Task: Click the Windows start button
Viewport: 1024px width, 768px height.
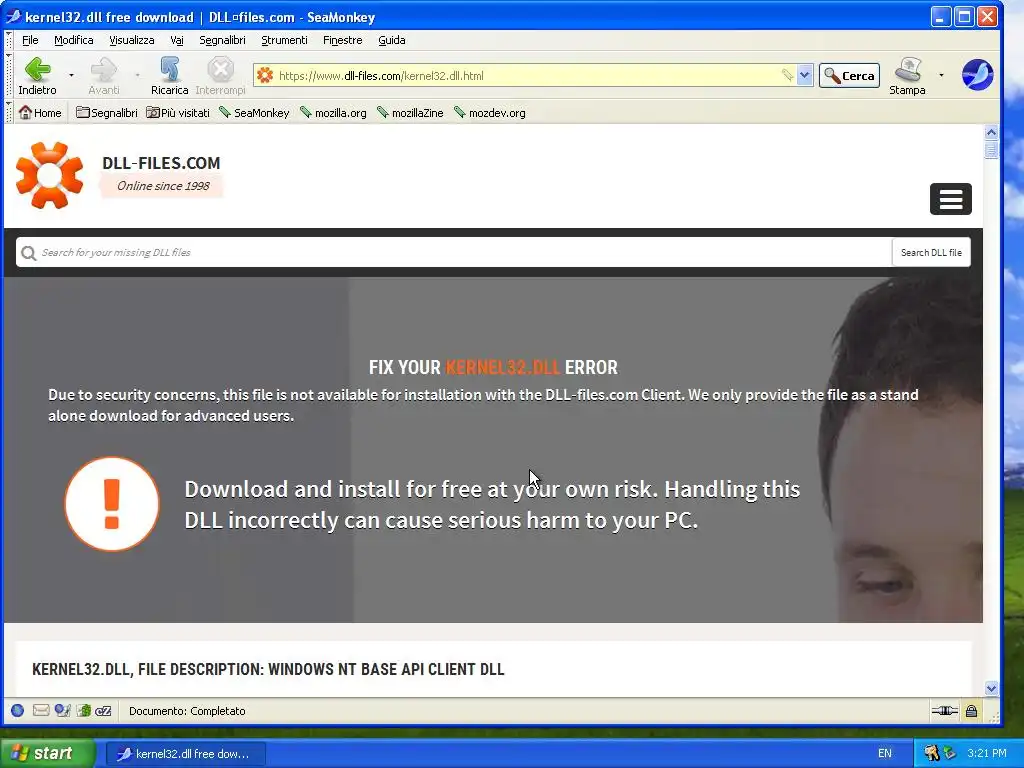Action: point(47,753)
